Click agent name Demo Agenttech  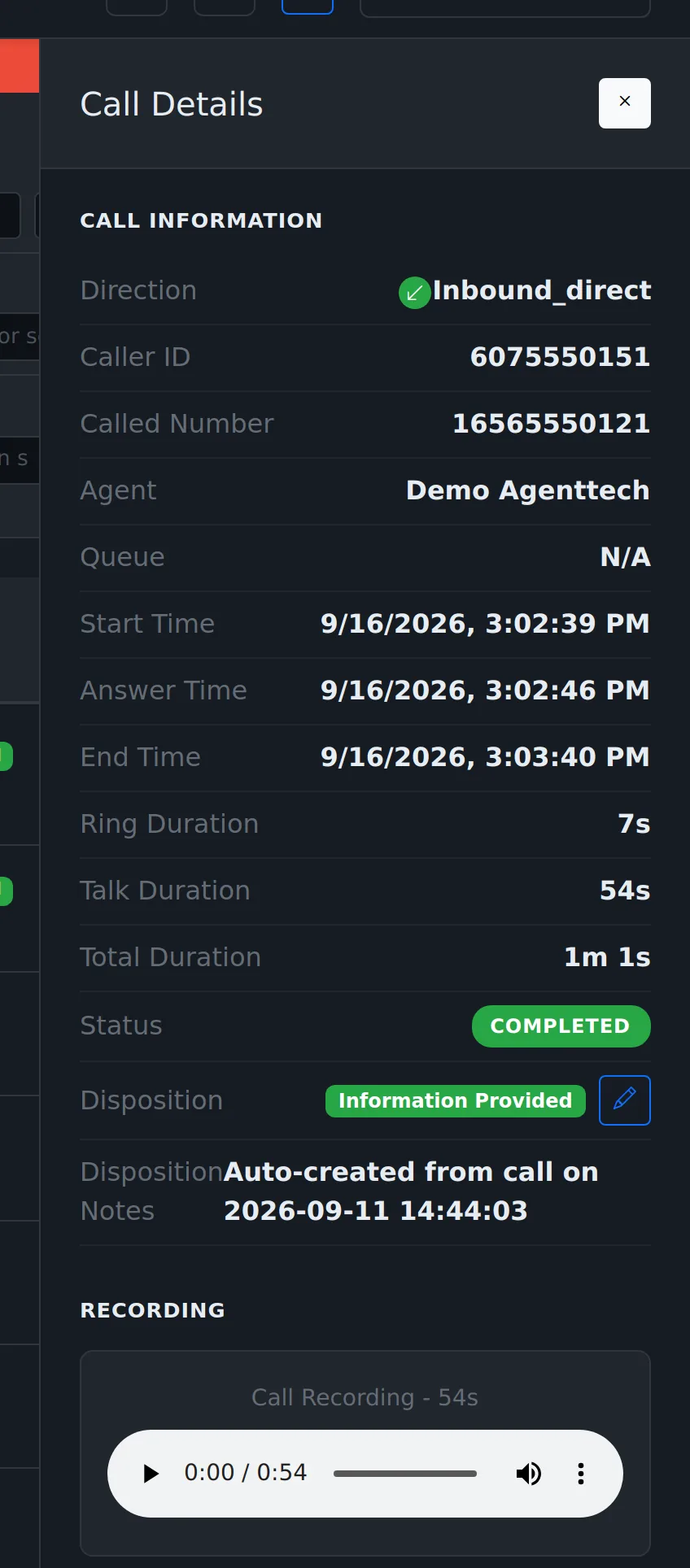click(x=528, y=490)
